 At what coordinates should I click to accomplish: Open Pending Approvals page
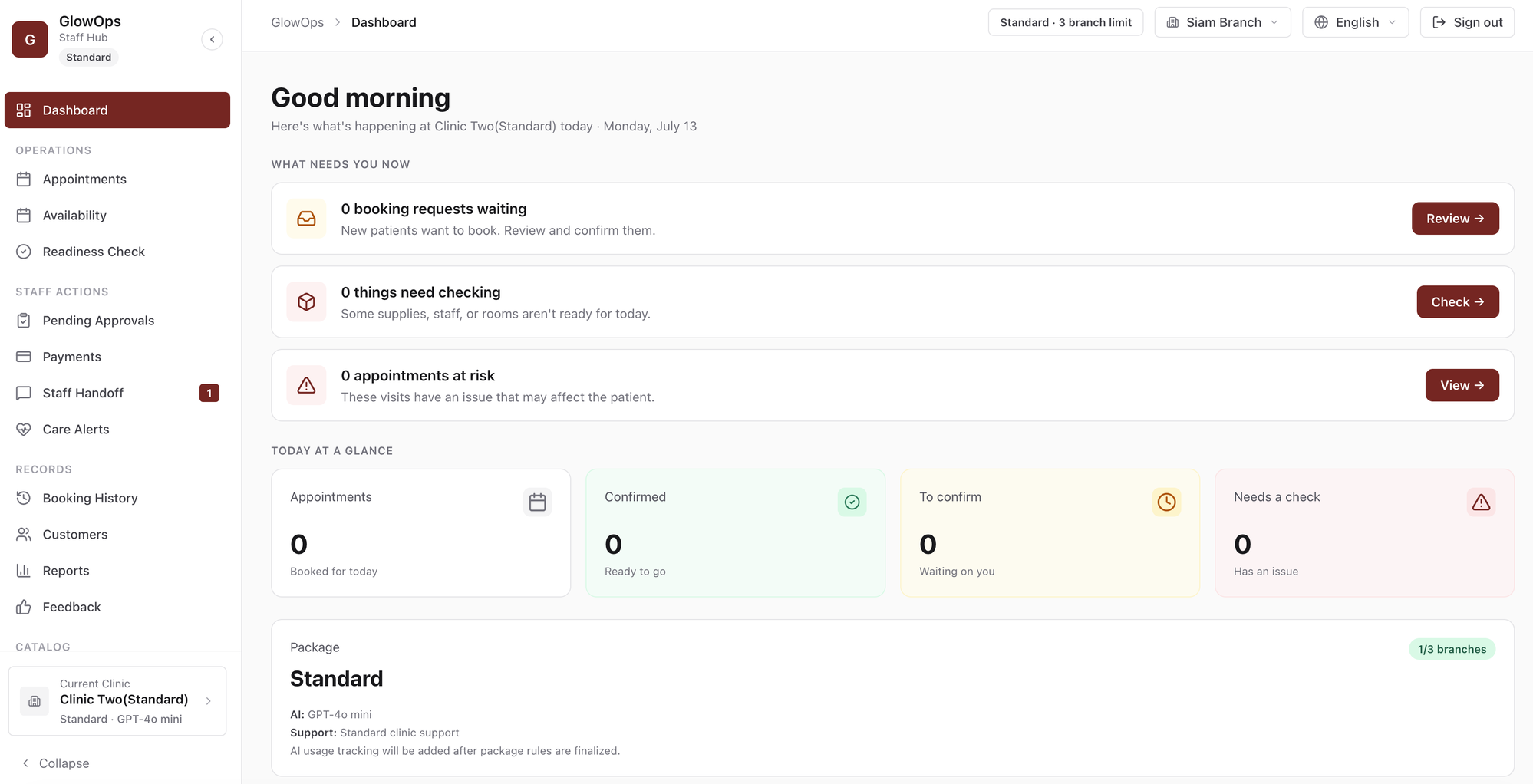click(x=117, y=320)
